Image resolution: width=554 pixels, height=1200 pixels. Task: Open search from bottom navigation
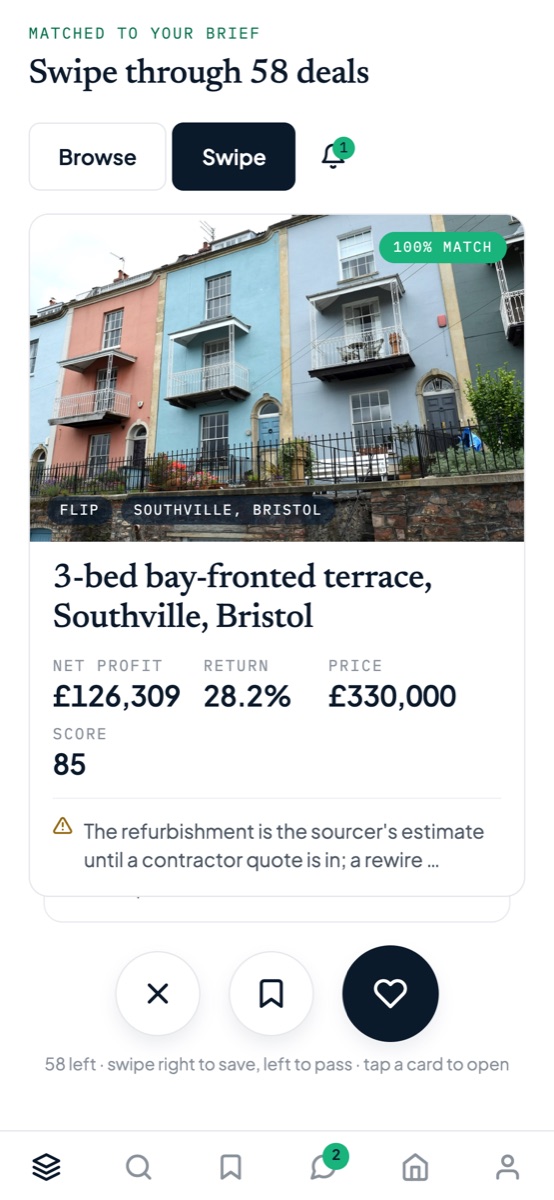point(138,1166)
